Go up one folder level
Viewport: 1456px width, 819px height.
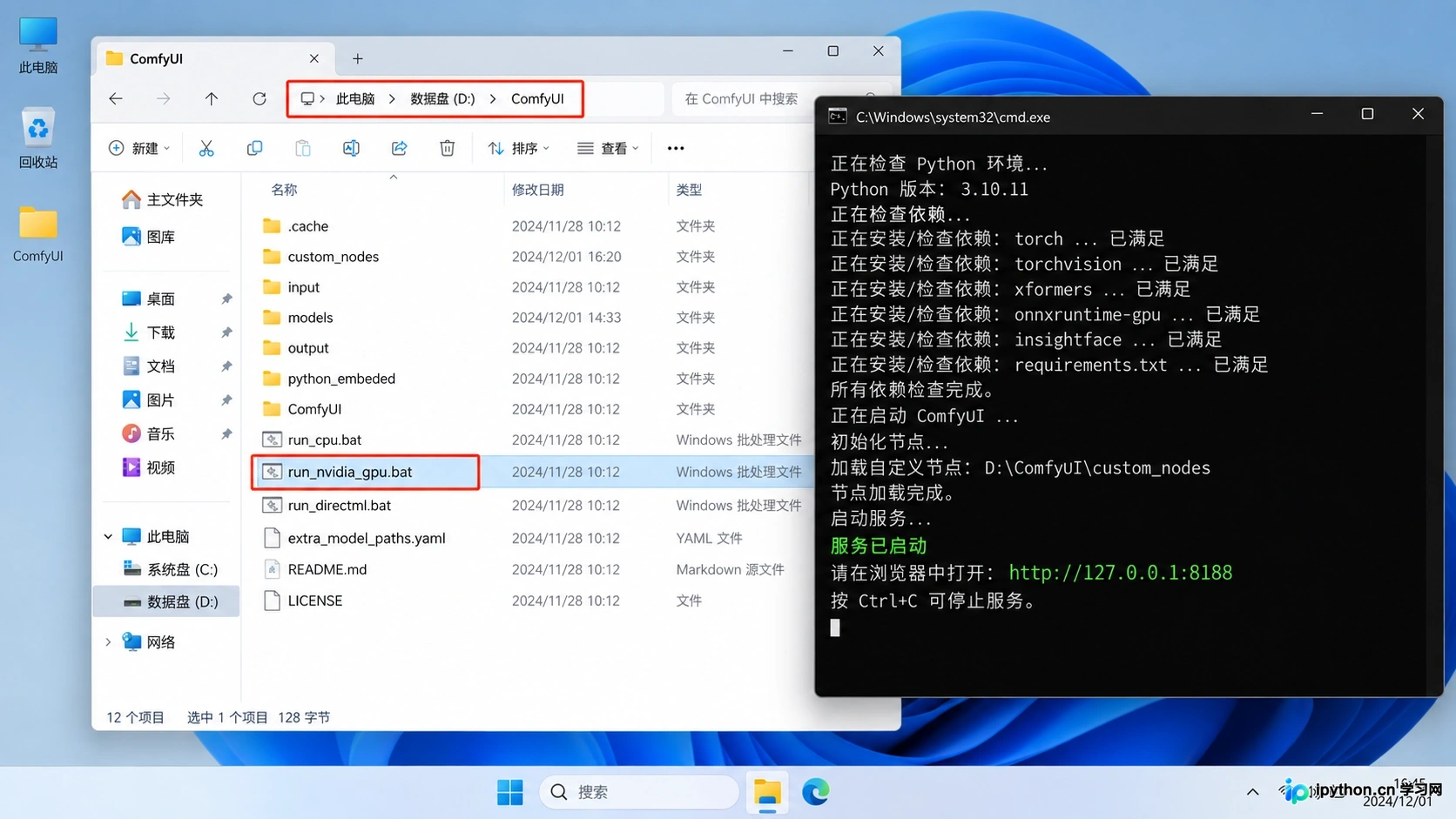pos(212,99)
